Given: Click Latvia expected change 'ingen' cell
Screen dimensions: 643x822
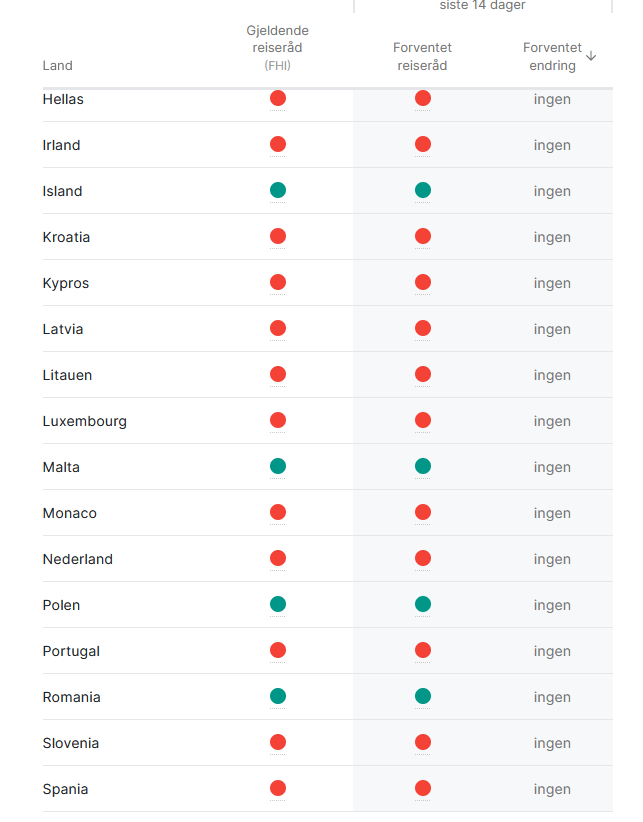Looking at the screenshot, I should coord(552,329).
